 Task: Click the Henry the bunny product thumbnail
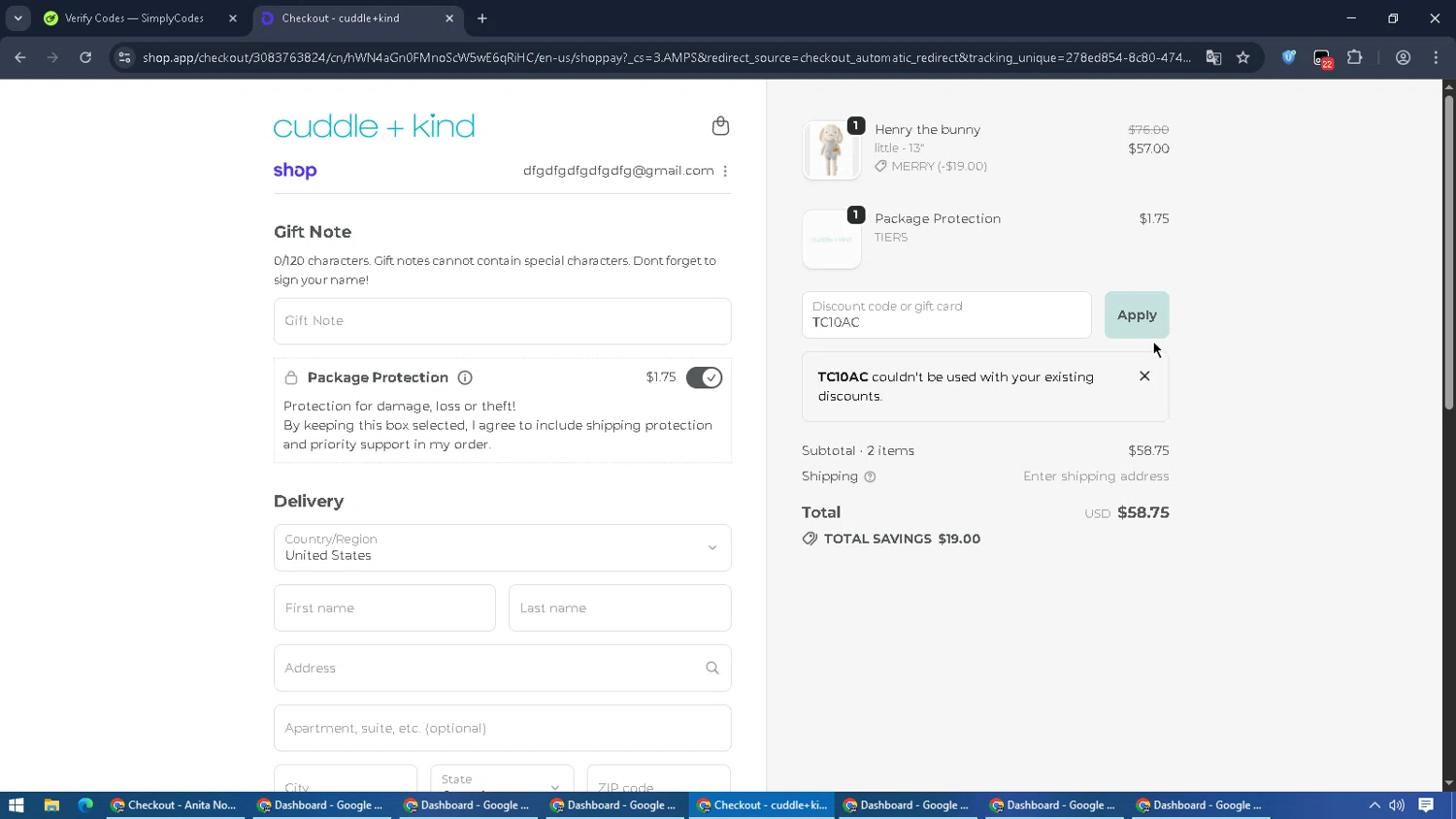[x=831, y=150]
